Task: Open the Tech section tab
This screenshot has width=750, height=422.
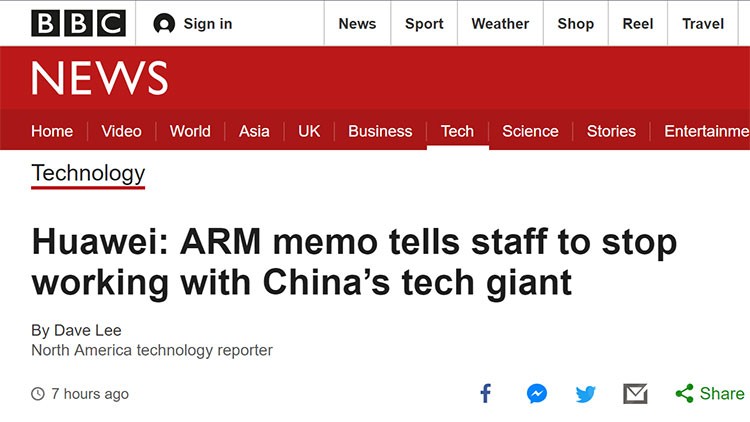Action: [457, 131]
